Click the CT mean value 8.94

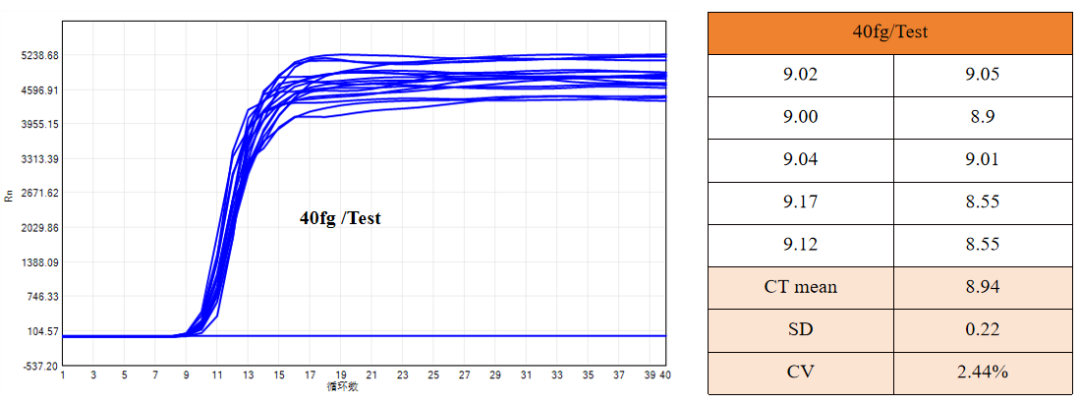[985, 288]
